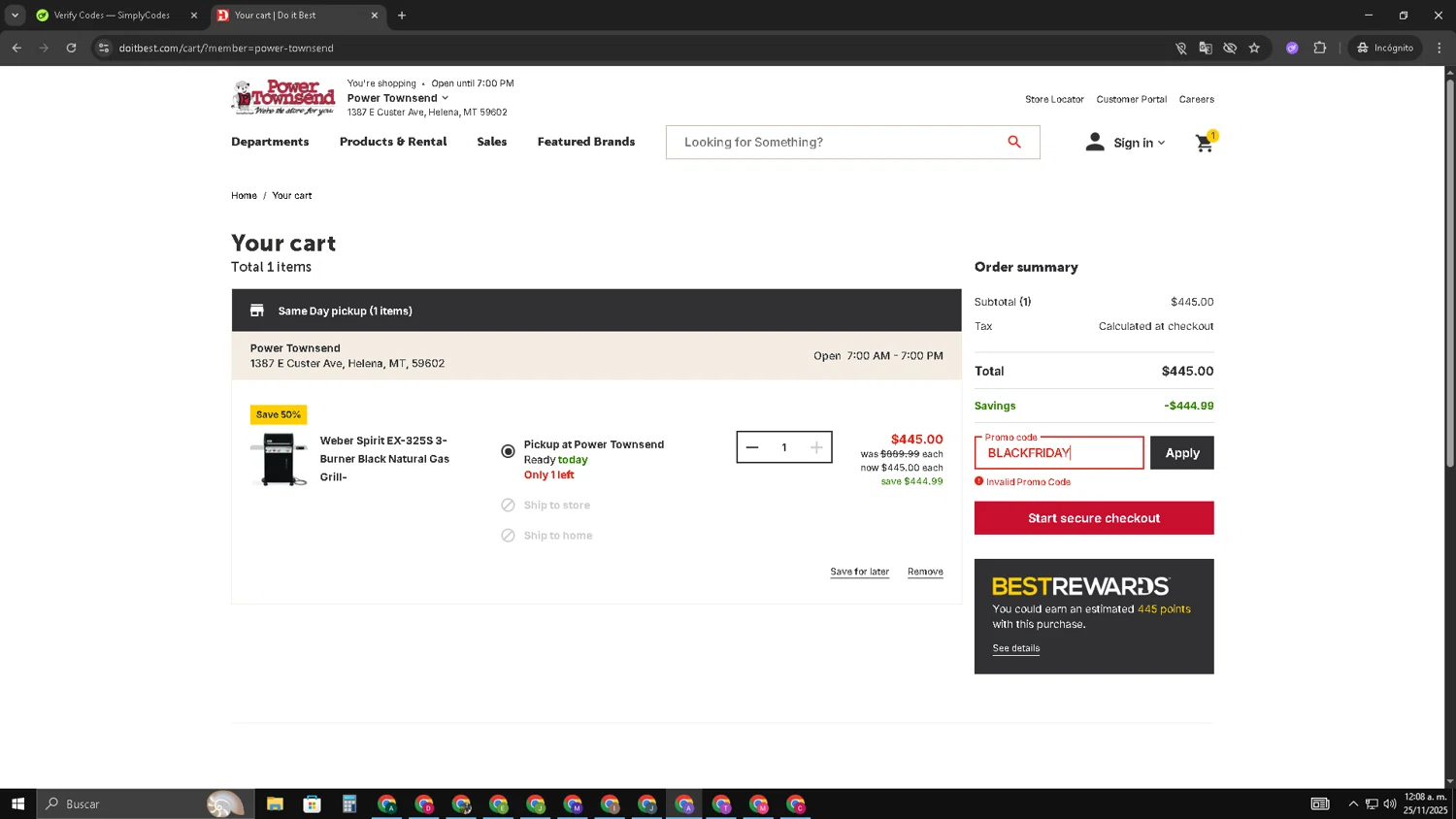Increase grill quantity with plus button
1456x819 pixels.
pyautogui.click(x=816, y=447)
